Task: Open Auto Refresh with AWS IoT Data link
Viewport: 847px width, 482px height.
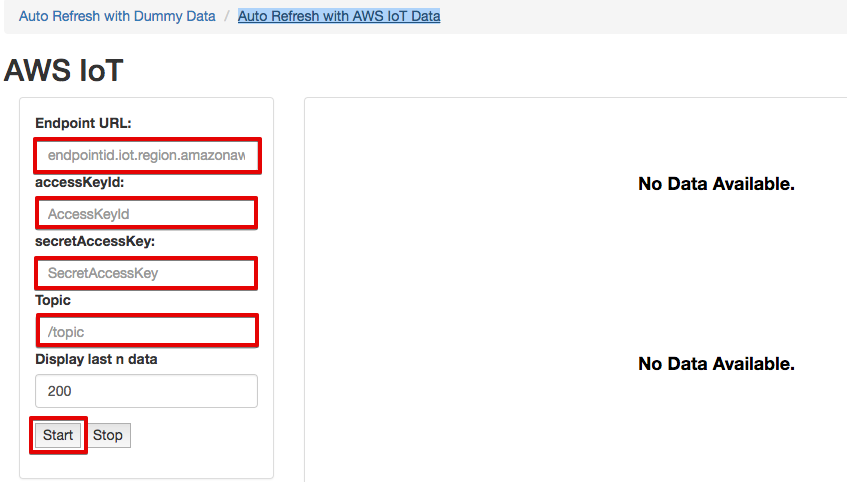Action: 339,16
